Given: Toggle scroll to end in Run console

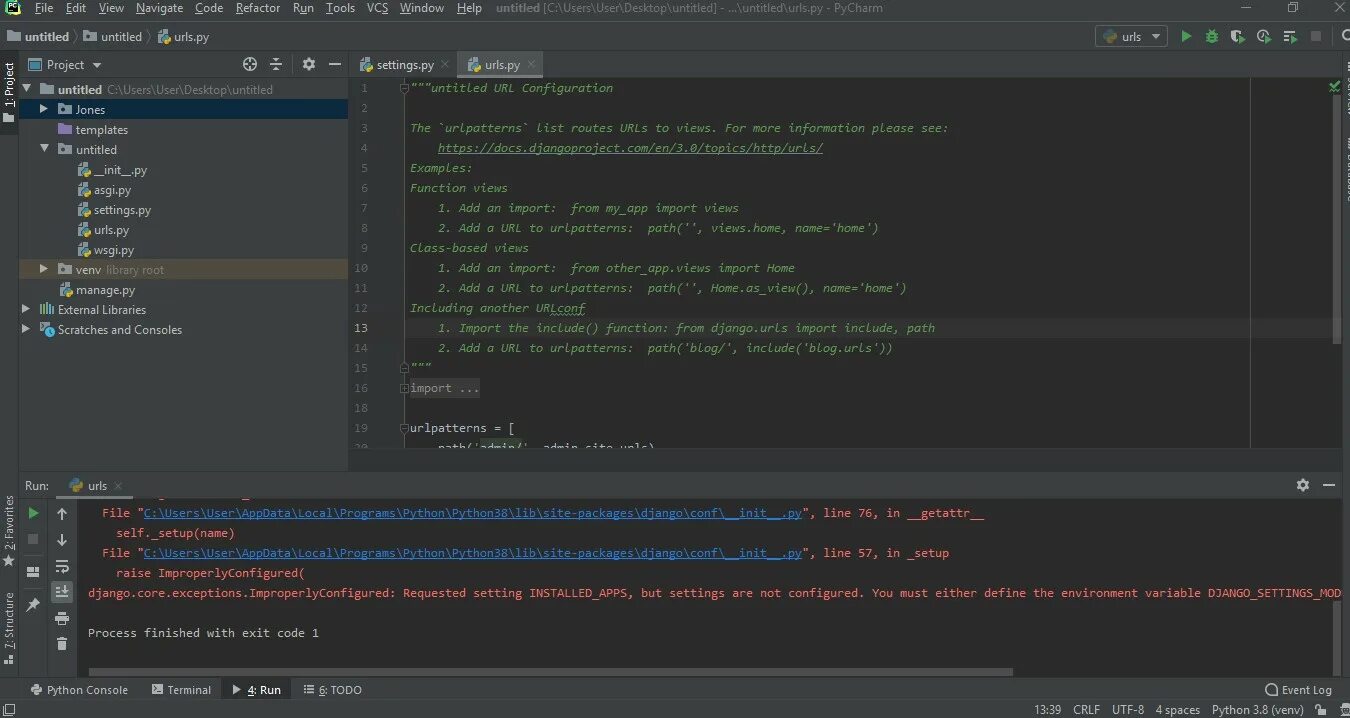Looking at the screenshot, I should [x=62, y=592].
